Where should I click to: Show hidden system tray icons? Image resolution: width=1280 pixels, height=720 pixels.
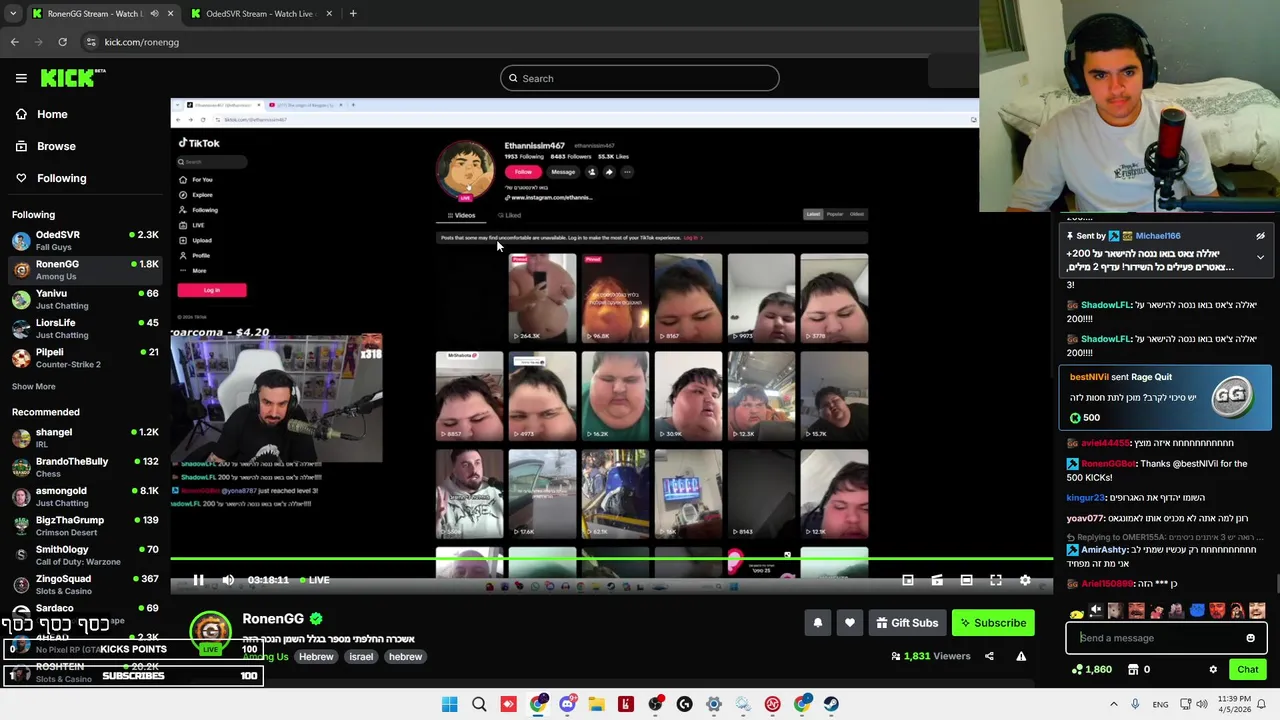pyautogui.click(x=1114, y=705)
